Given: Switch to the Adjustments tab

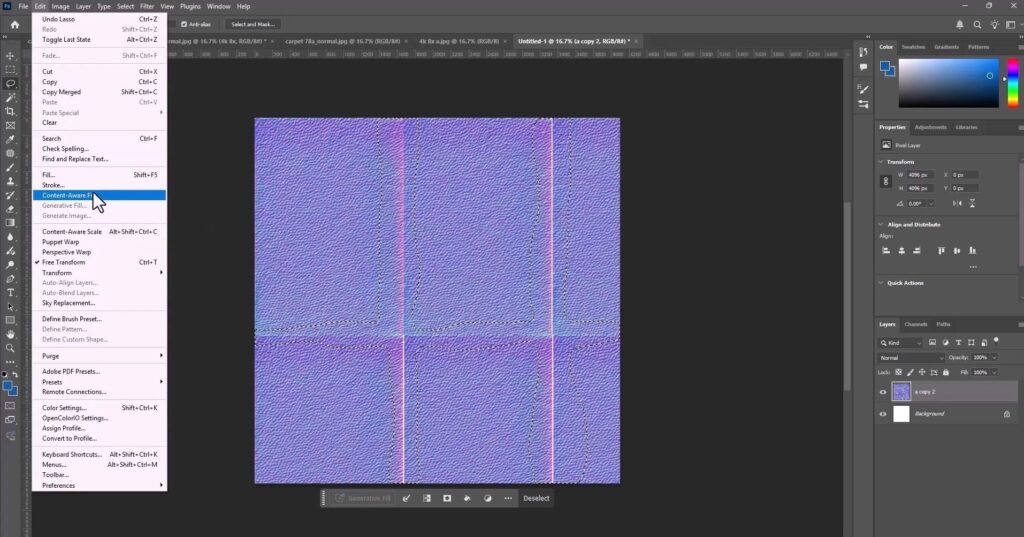Looking at the screenshot, I should pyautogui.click(x=930, y=127).
